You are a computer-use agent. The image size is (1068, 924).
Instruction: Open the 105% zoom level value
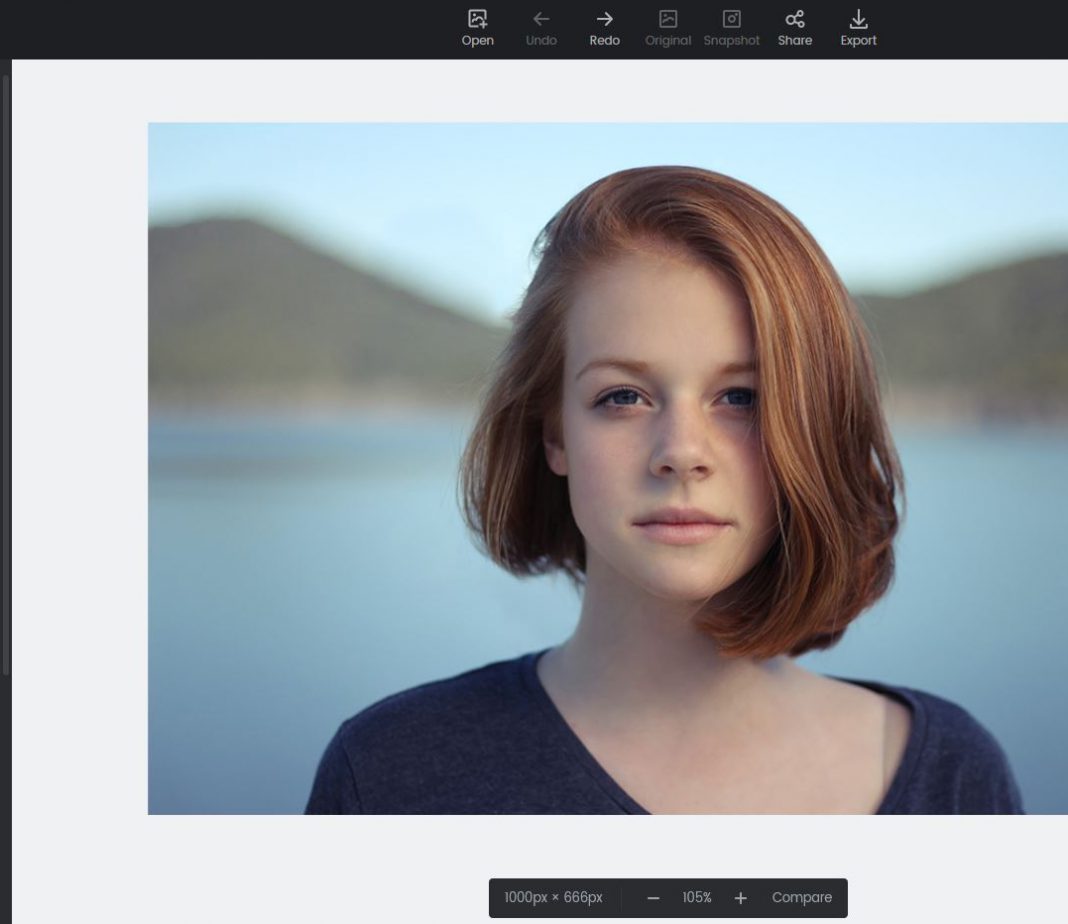point(697,898)
